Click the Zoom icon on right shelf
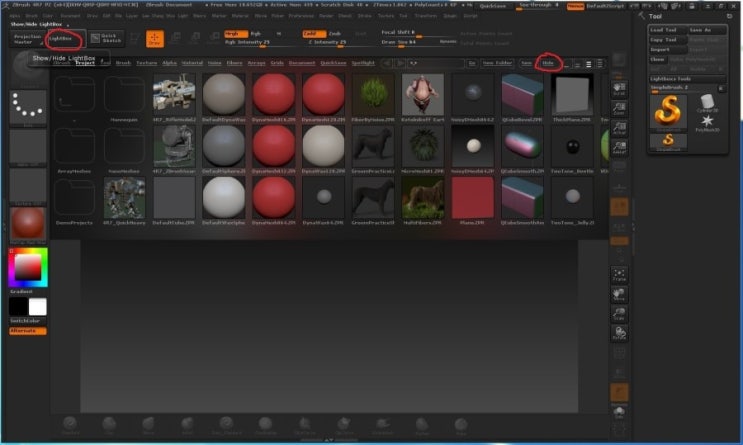Viewport: 743px width, 445px height. coord(619,109)
